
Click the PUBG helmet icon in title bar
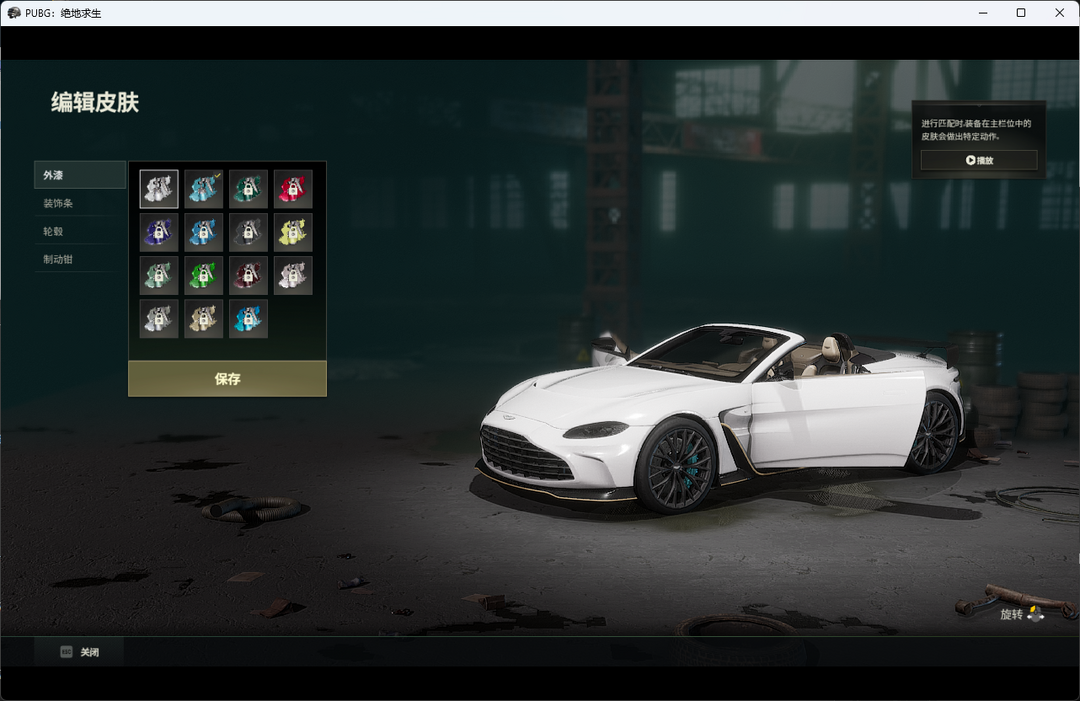[14, 13]
